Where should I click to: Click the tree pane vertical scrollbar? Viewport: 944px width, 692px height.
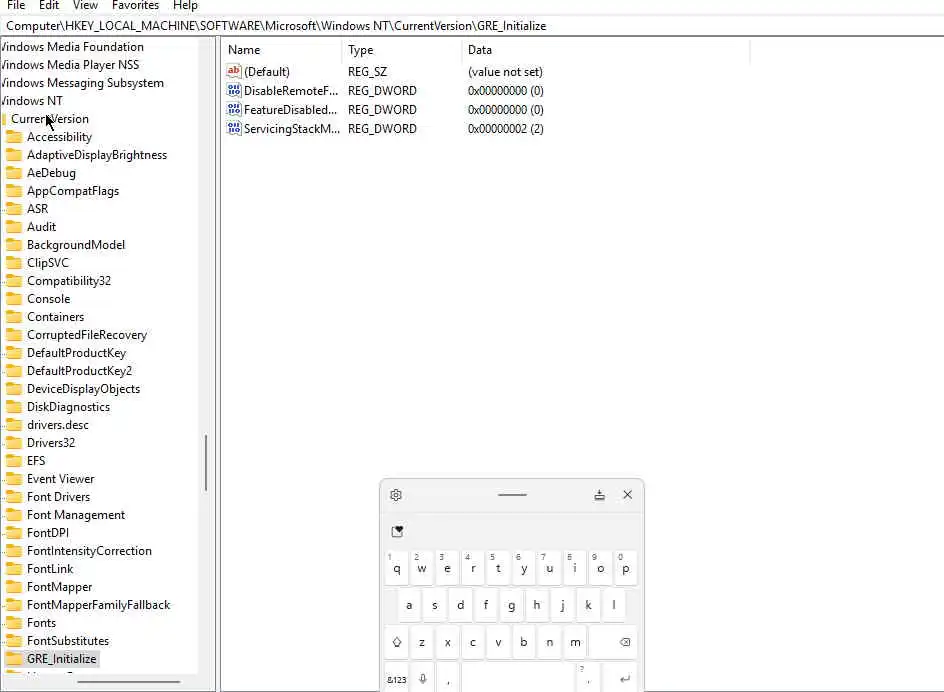coord(206,463)
